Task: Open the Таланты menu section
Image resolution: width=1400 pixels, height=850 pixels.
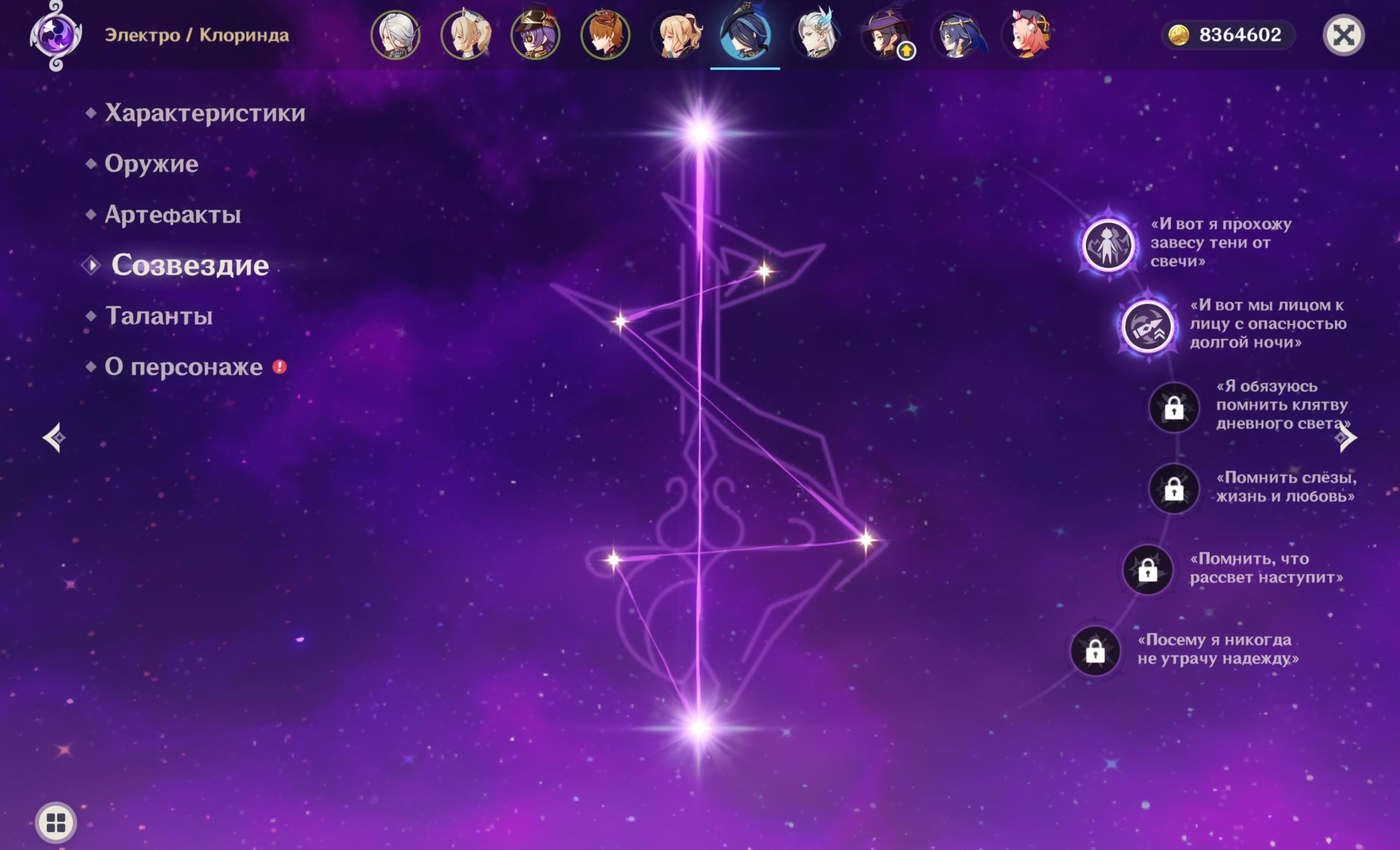Action: (159, 316)
